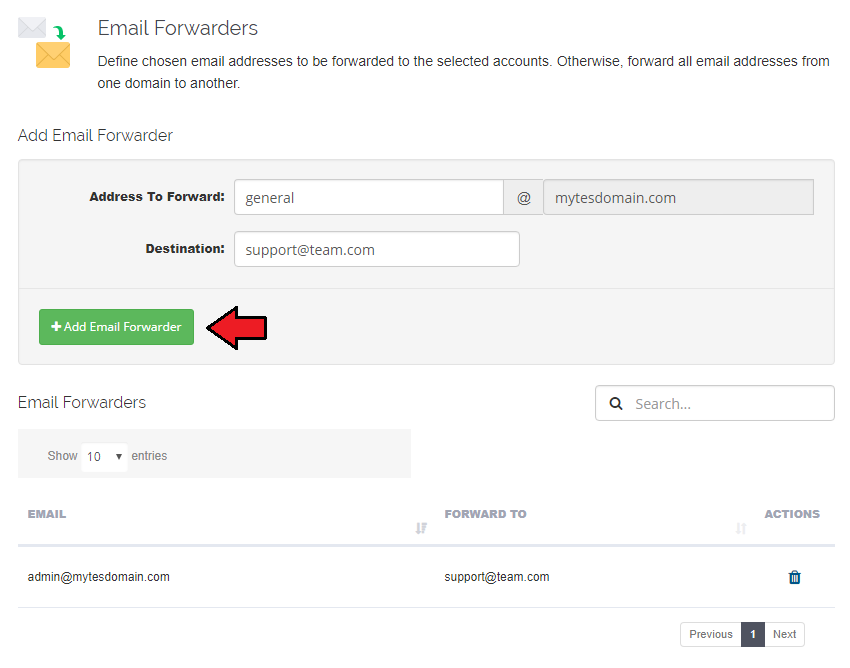This screenshot has height=668, width=850.
Task: Delete the admin@mytesdomain.com forwarder
Action: [795, 577]
